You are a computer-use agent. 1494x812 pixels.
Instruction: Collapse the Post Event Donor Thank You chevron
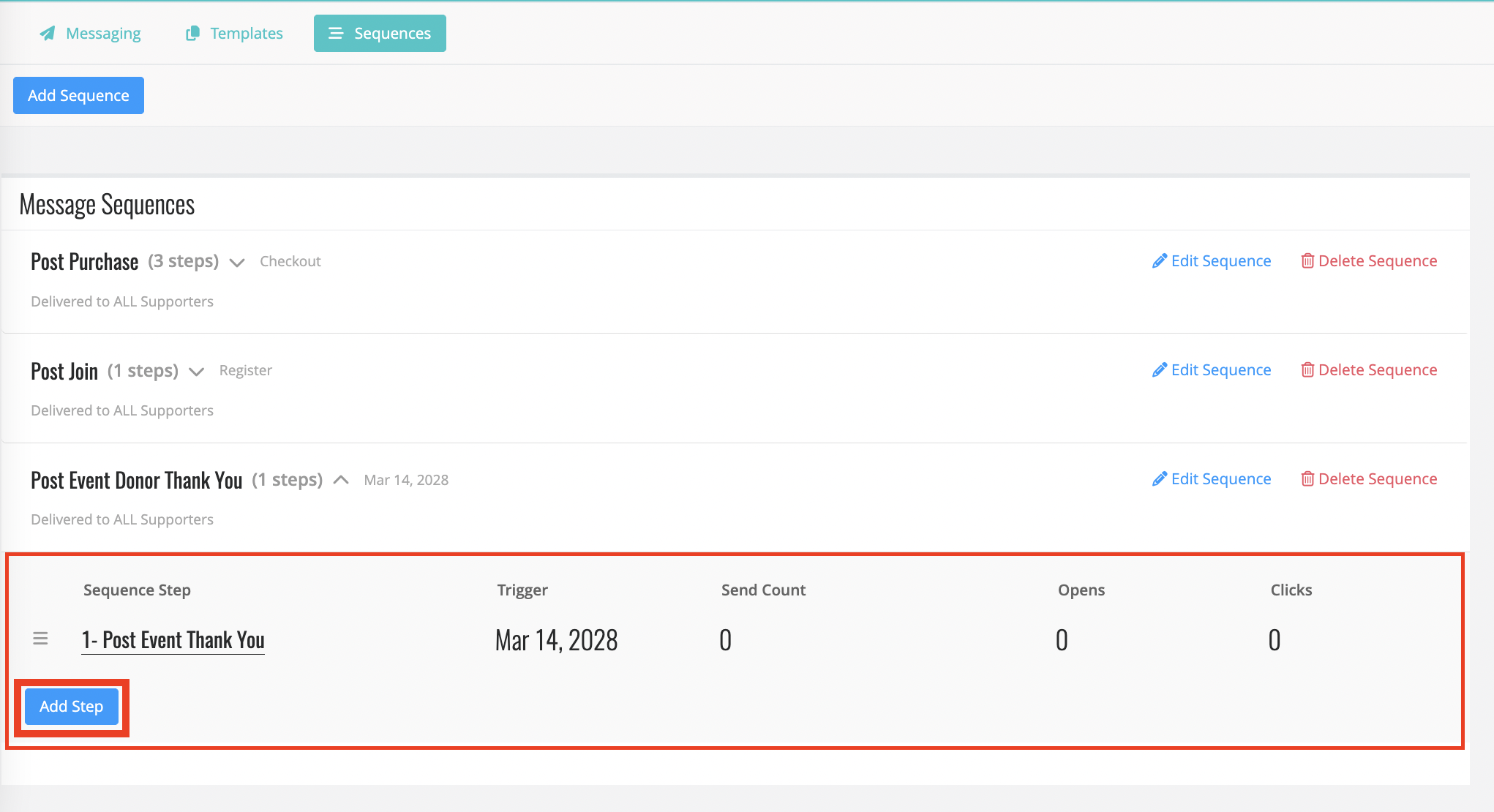tap(341, 480)
